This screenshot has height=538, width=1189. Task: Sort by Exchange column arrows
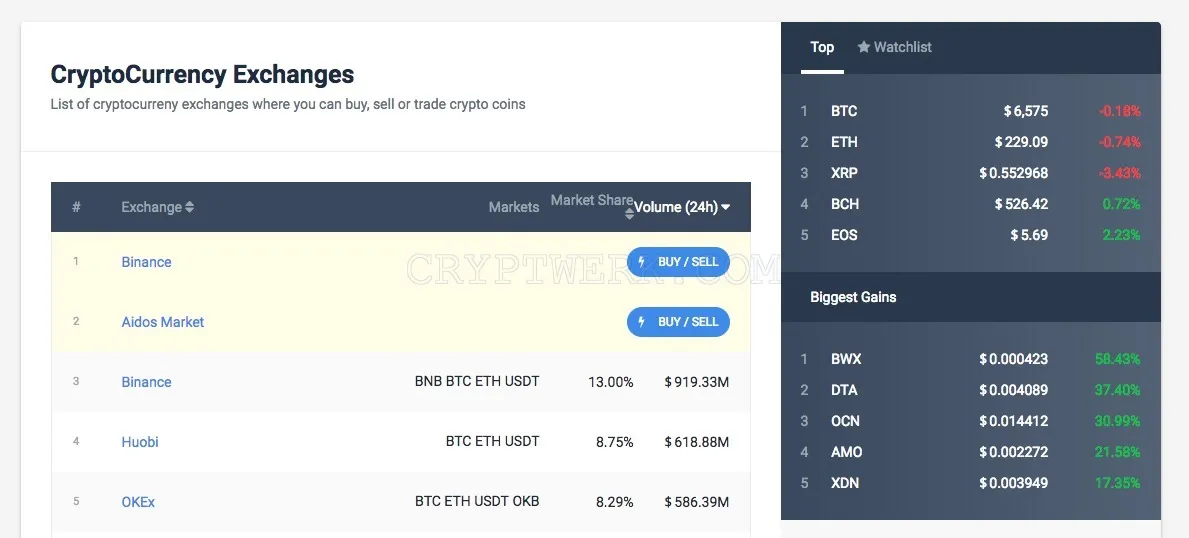click(190, 207)
